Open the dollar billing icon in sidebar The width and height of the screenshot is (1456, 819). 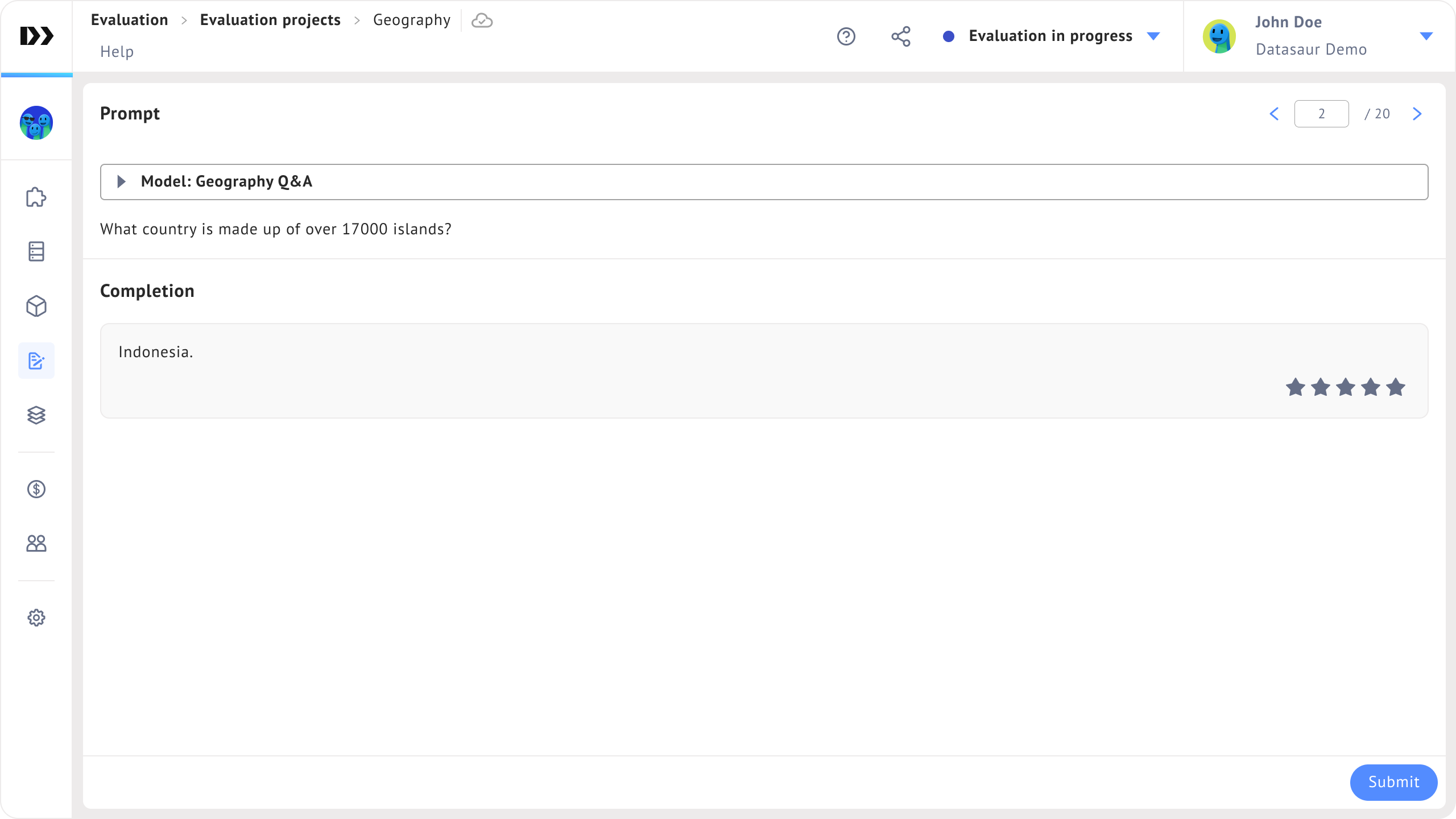coord(36,489)
